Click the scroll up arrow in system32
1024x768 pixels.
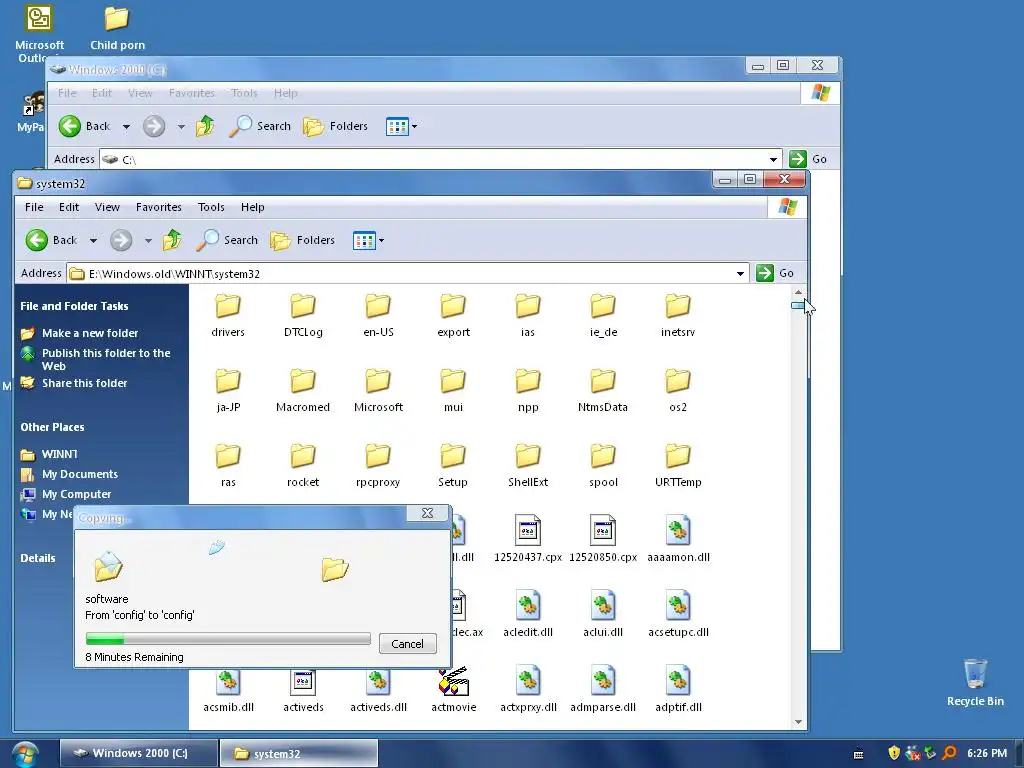[x=798, y=293]
